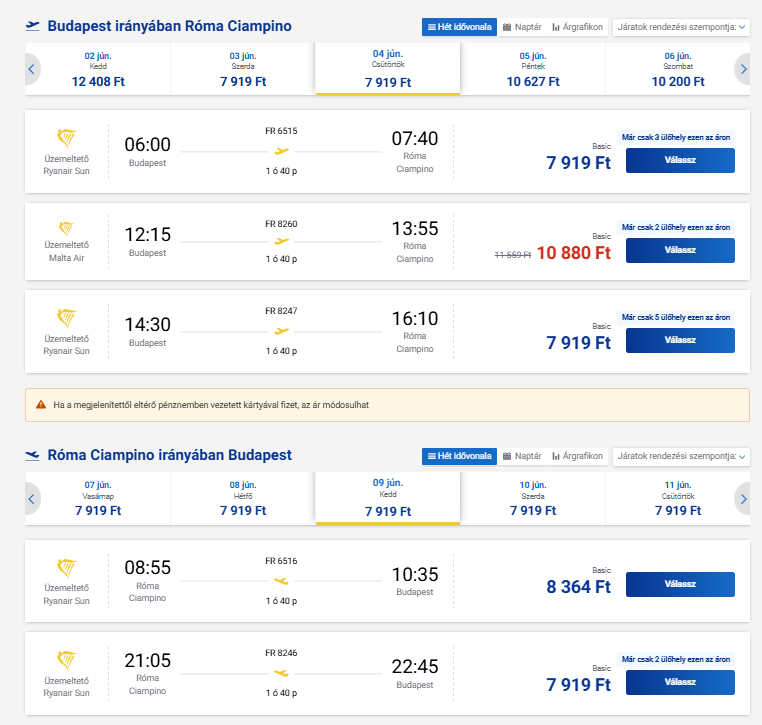Switch outbound view to Árgrafikon
This screenshot has height=725, width=762.
(578, 27)
